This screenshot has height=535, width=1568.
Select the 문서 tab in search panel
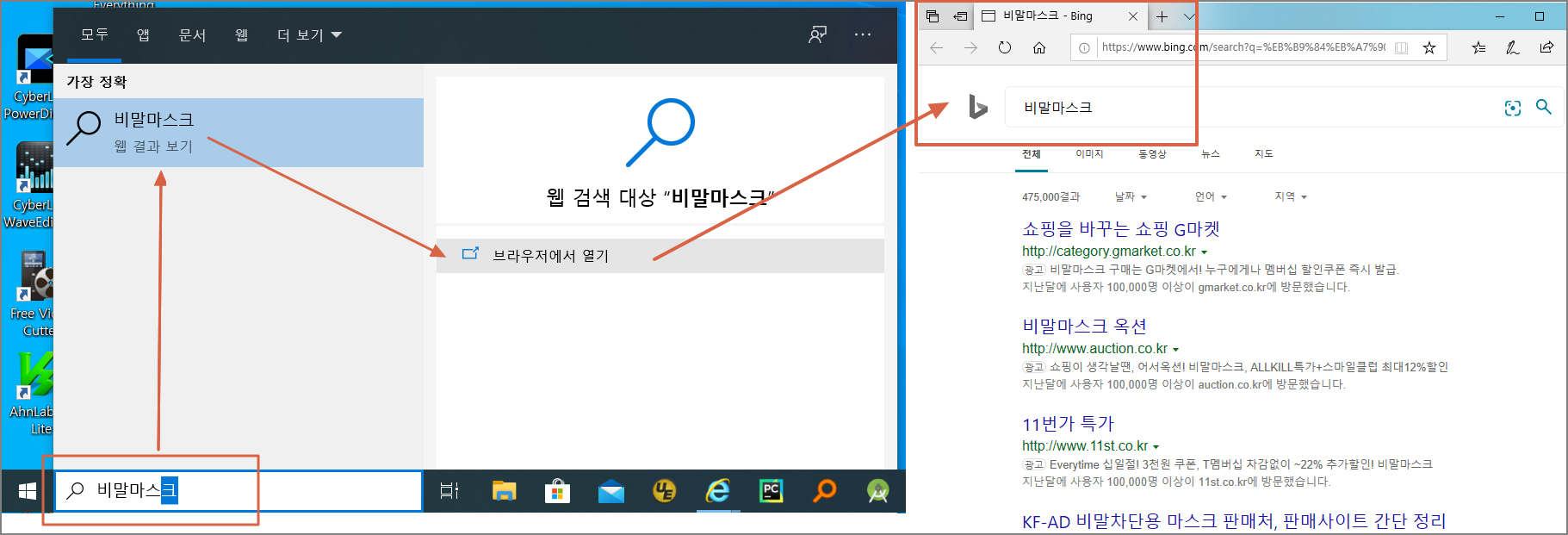pos(192,34)
